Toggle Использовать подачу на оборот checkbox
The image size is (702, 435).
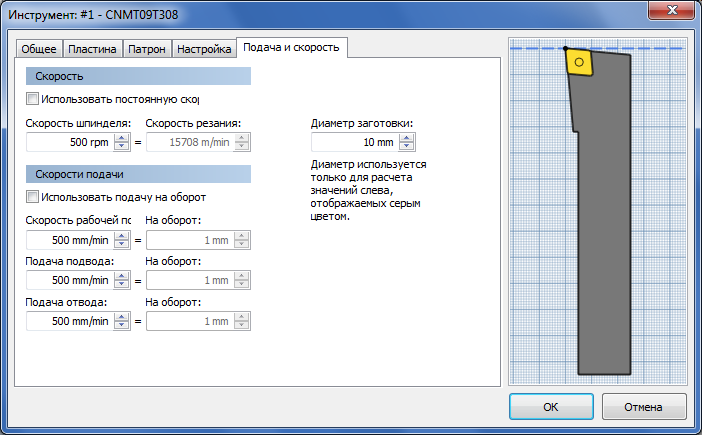click(32, 196)
